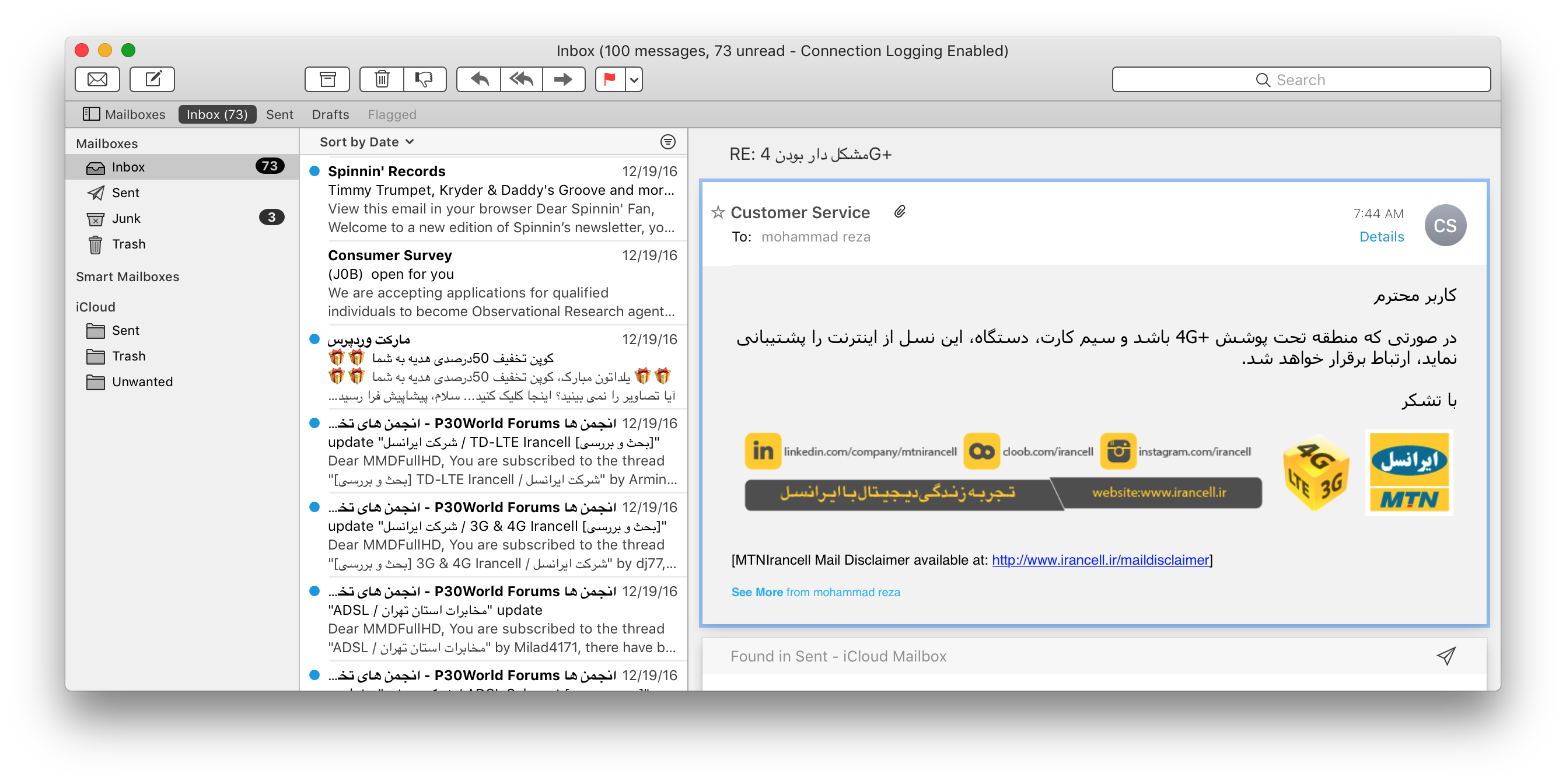Click Instagram icon in signature
Viewport: 1566px width, 784px height.
coord(1118,451)
